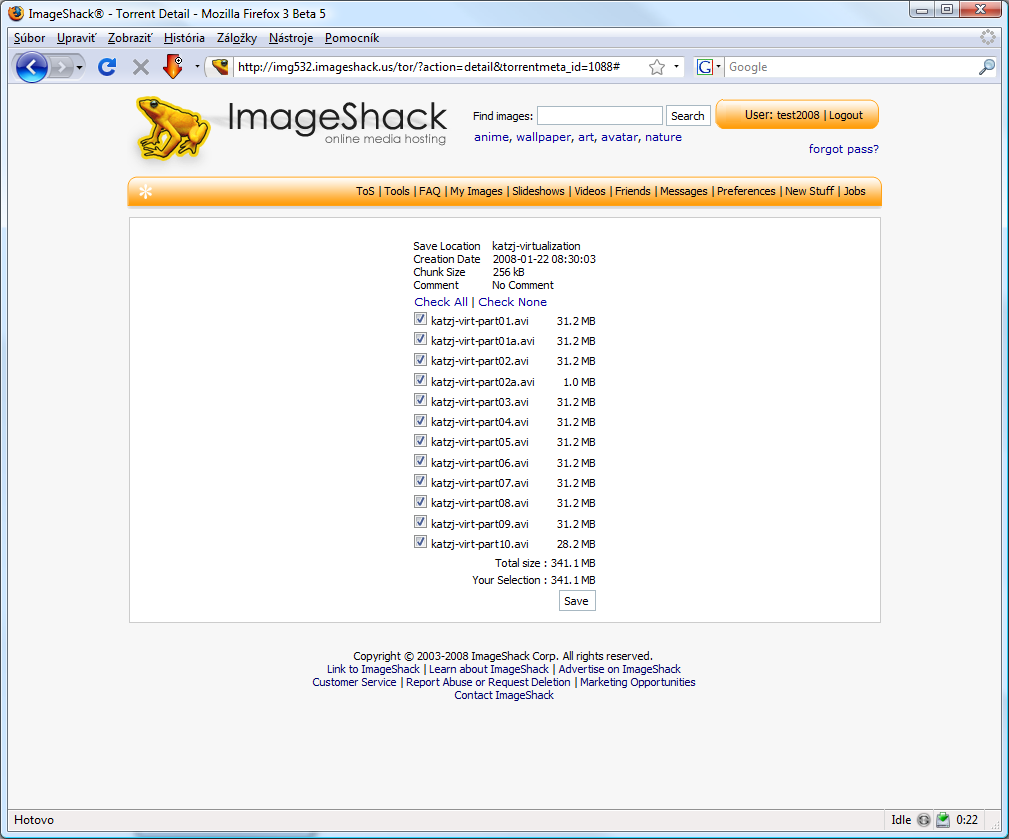Click the URL address bar
Image resolution: width=1009 pixels, height=839 pixels.
pyautogui.click(x=438, y=67)
